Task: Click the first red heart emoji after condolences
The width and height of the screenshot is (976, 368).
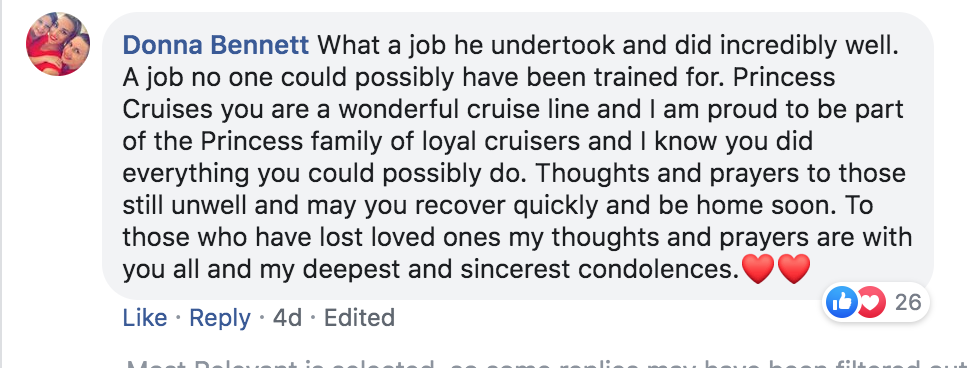Action: [758, 269]
